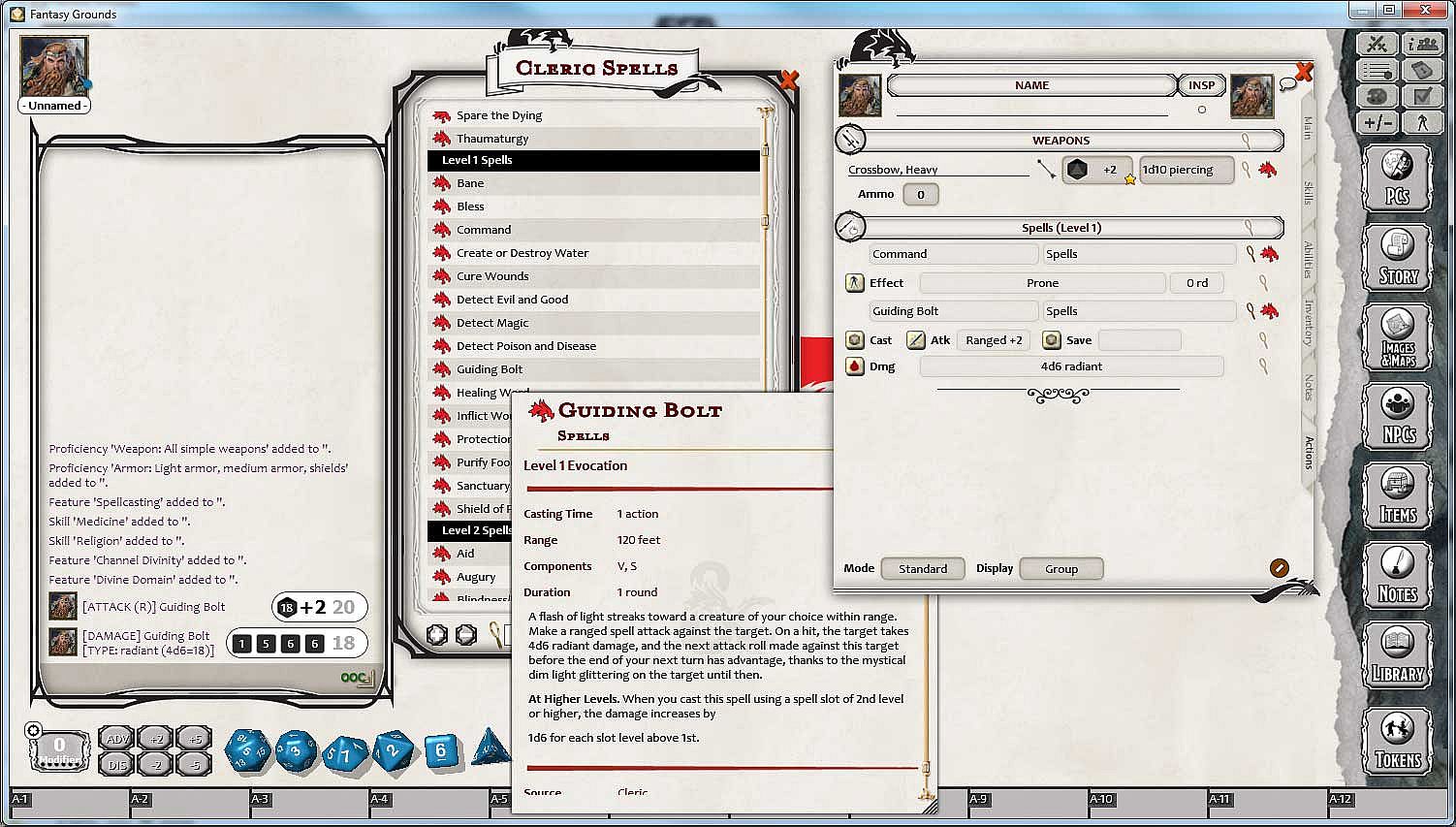The height and width of the screenshot is (827, 1456).
Task: Toggle the edit pencil on character sheet
Action: (x=1280, y=568)
